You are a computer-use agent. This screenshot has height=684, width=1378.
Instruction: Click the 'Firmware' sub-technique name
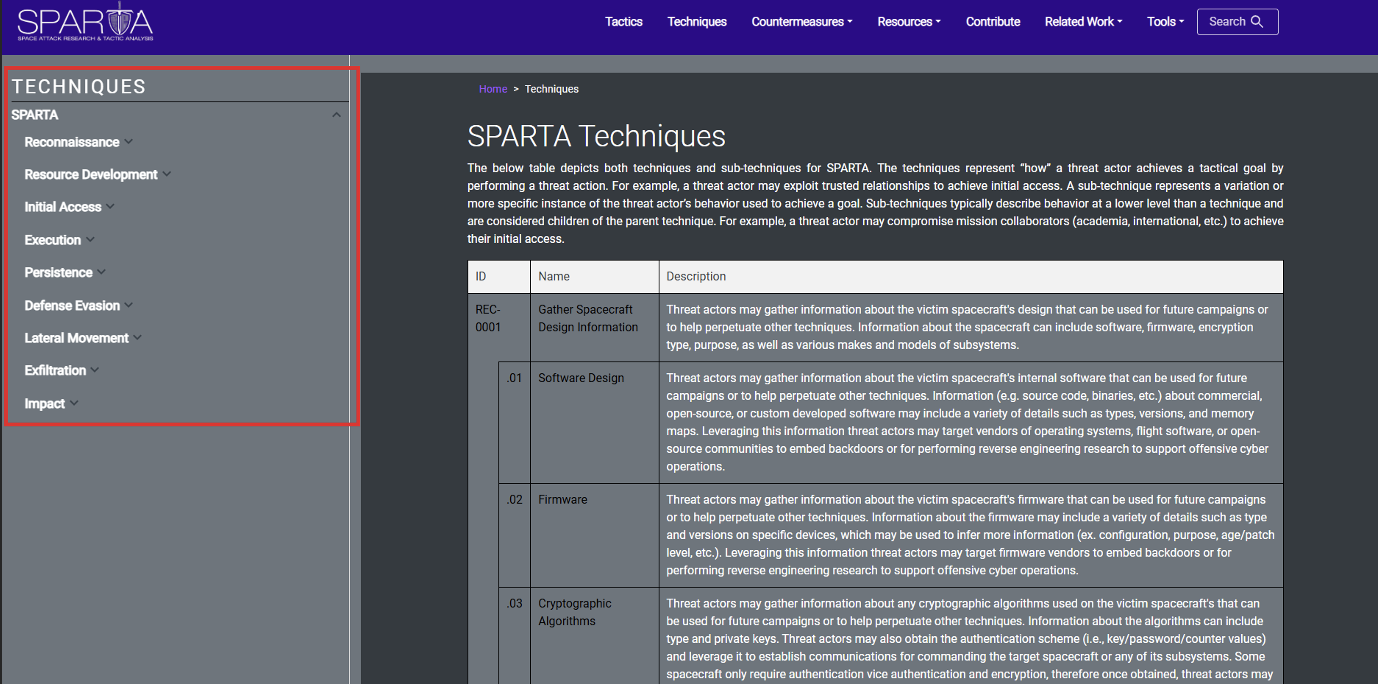coord(563,500)
